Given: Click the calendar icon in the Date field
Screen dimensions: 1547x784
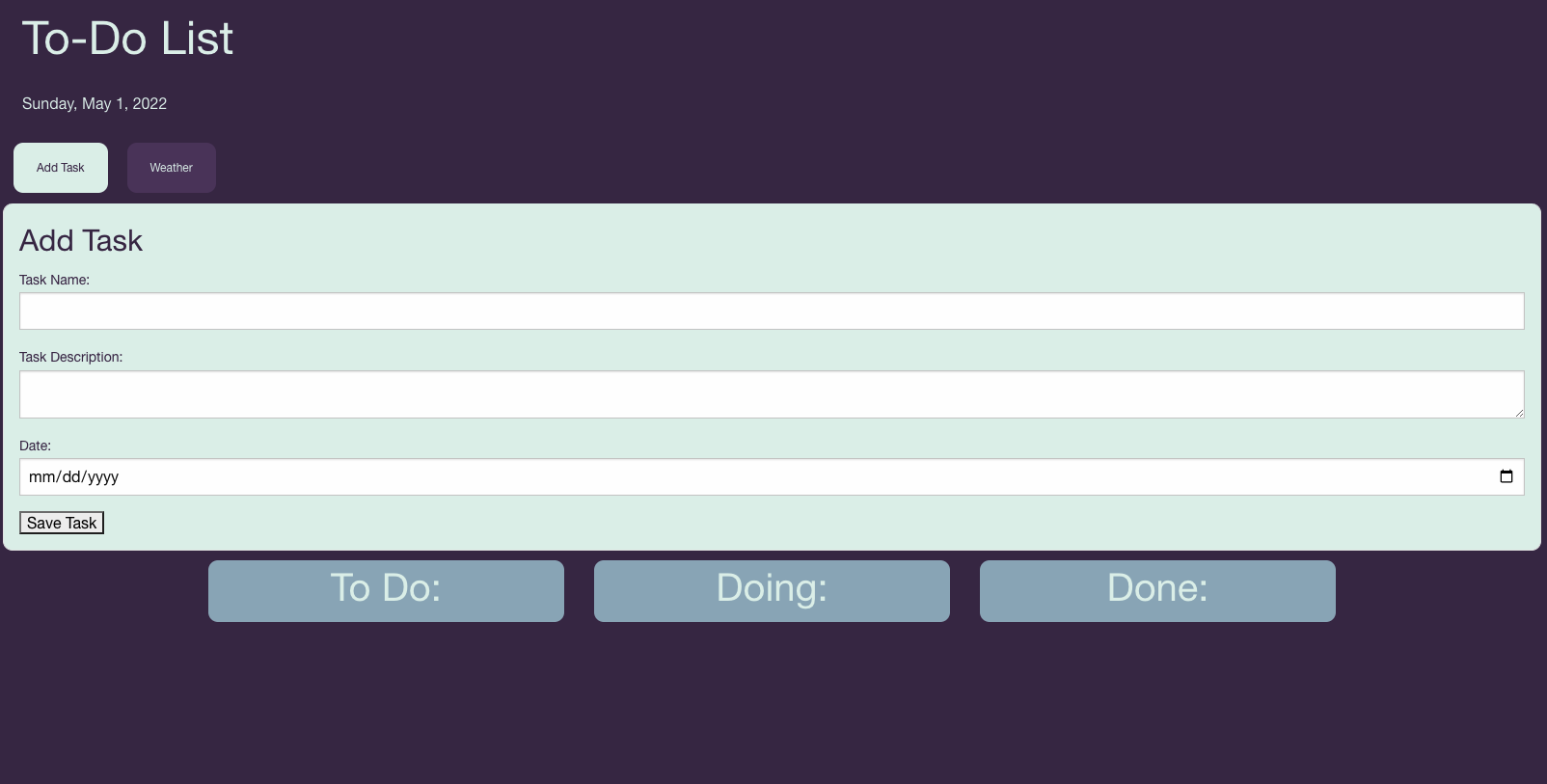Looking at the screenshot, I should (1507, 476).
